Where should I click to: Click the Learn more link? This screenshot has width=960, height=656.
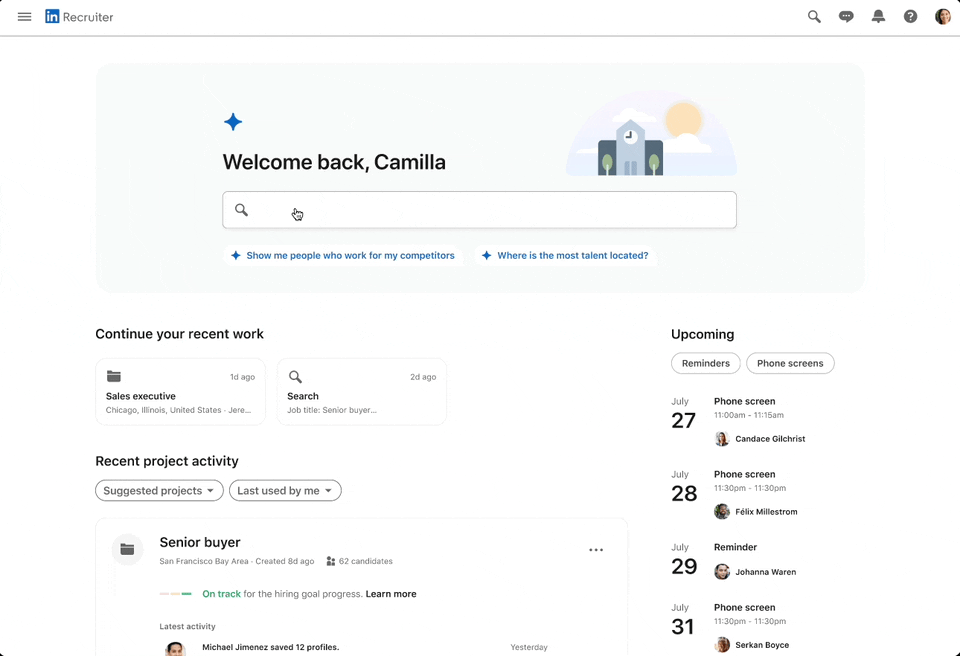[x=391, y=594]
